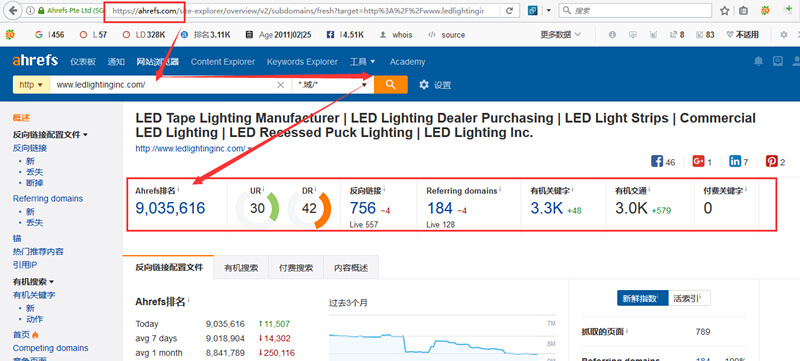Viewport: 800px width, 361px height.
Task: Switch to the 付费搜索 tab
Action: (x=296, y=268)
